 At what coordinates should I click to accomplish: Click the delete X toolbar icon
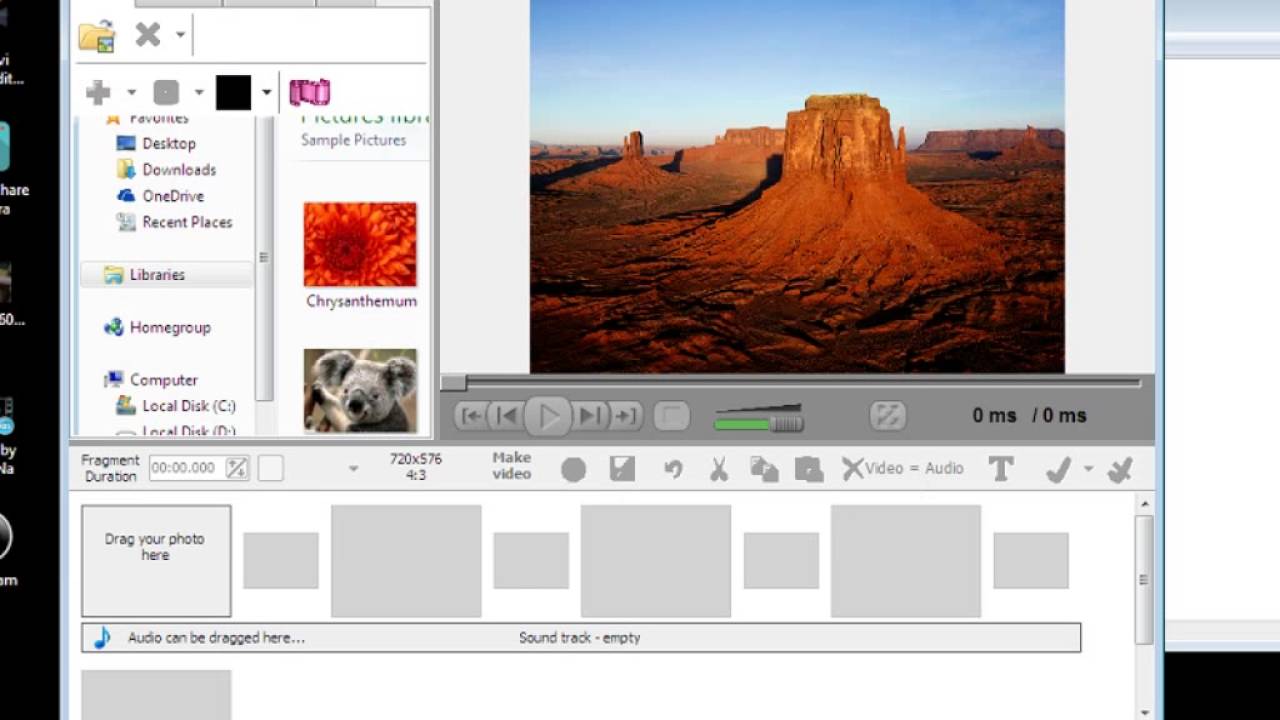point(148,35)
